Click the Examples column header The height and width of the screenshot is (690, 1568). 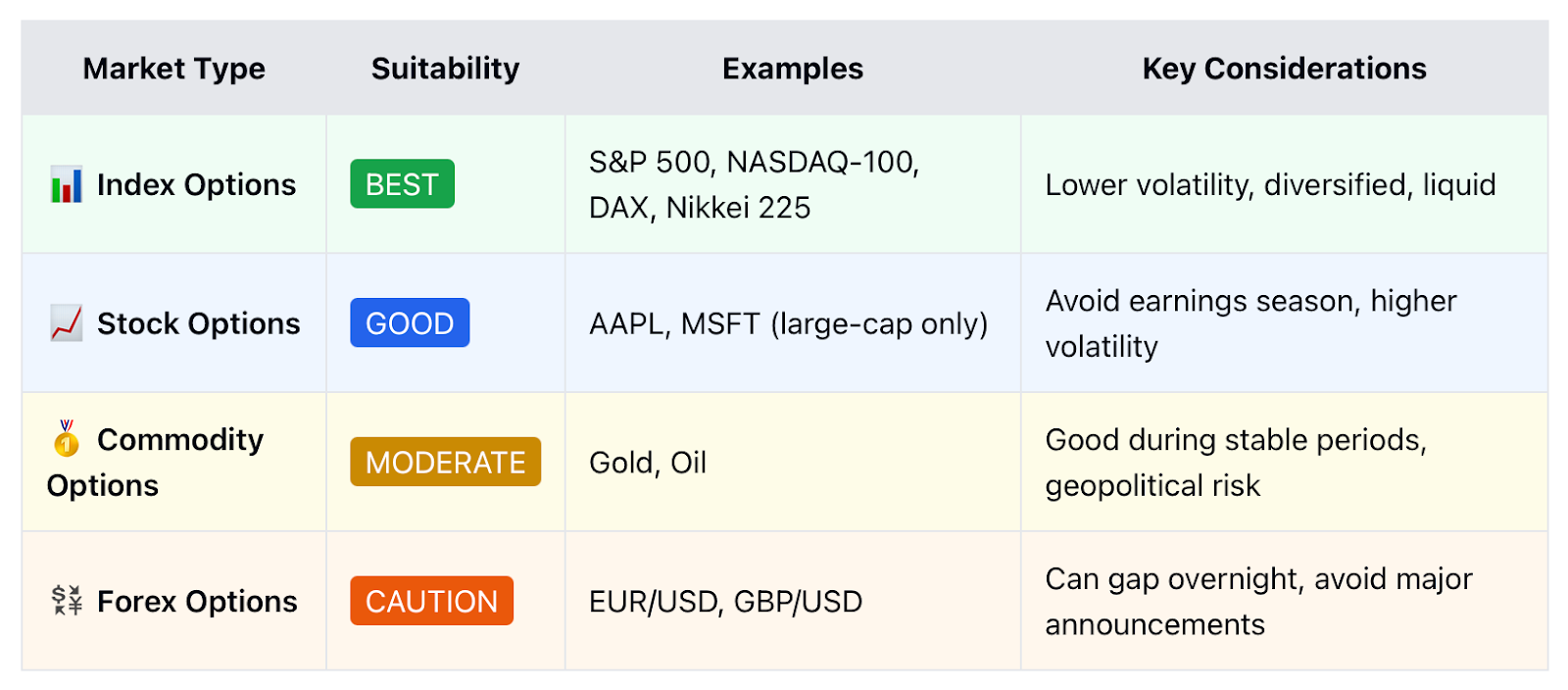tap(793, 69)
